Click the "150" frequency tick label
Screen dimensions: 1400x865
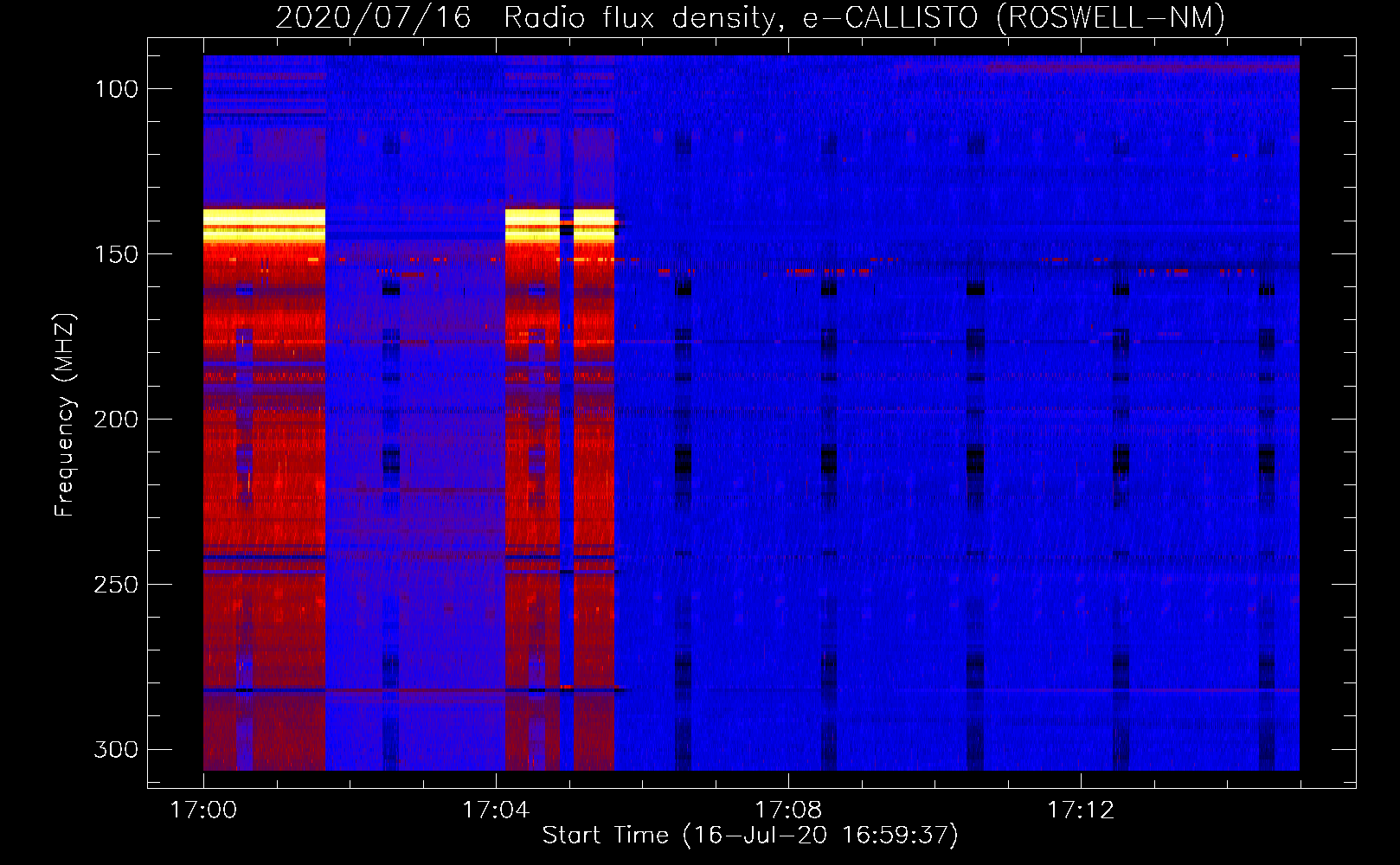(116, 254)
